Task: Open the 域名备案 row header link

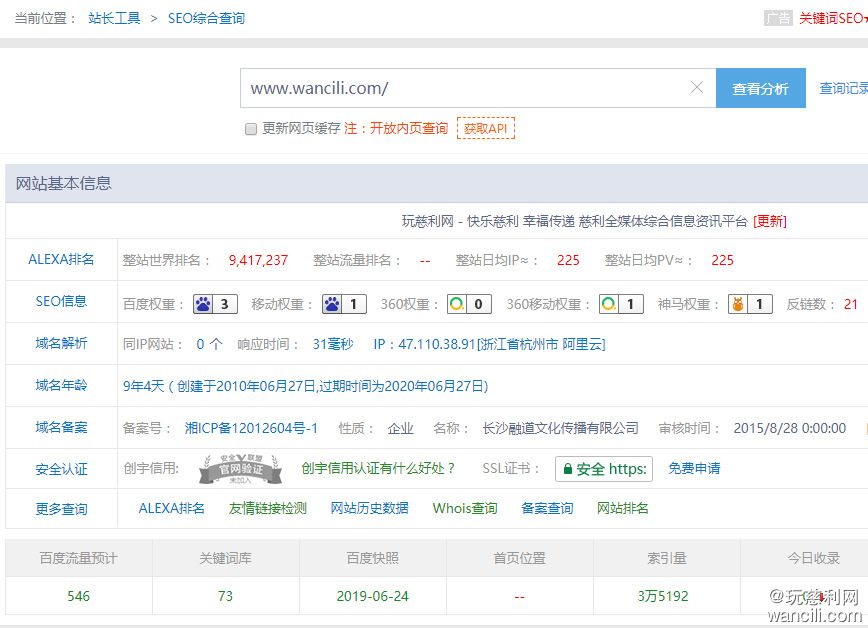Action: coord(61,428)
